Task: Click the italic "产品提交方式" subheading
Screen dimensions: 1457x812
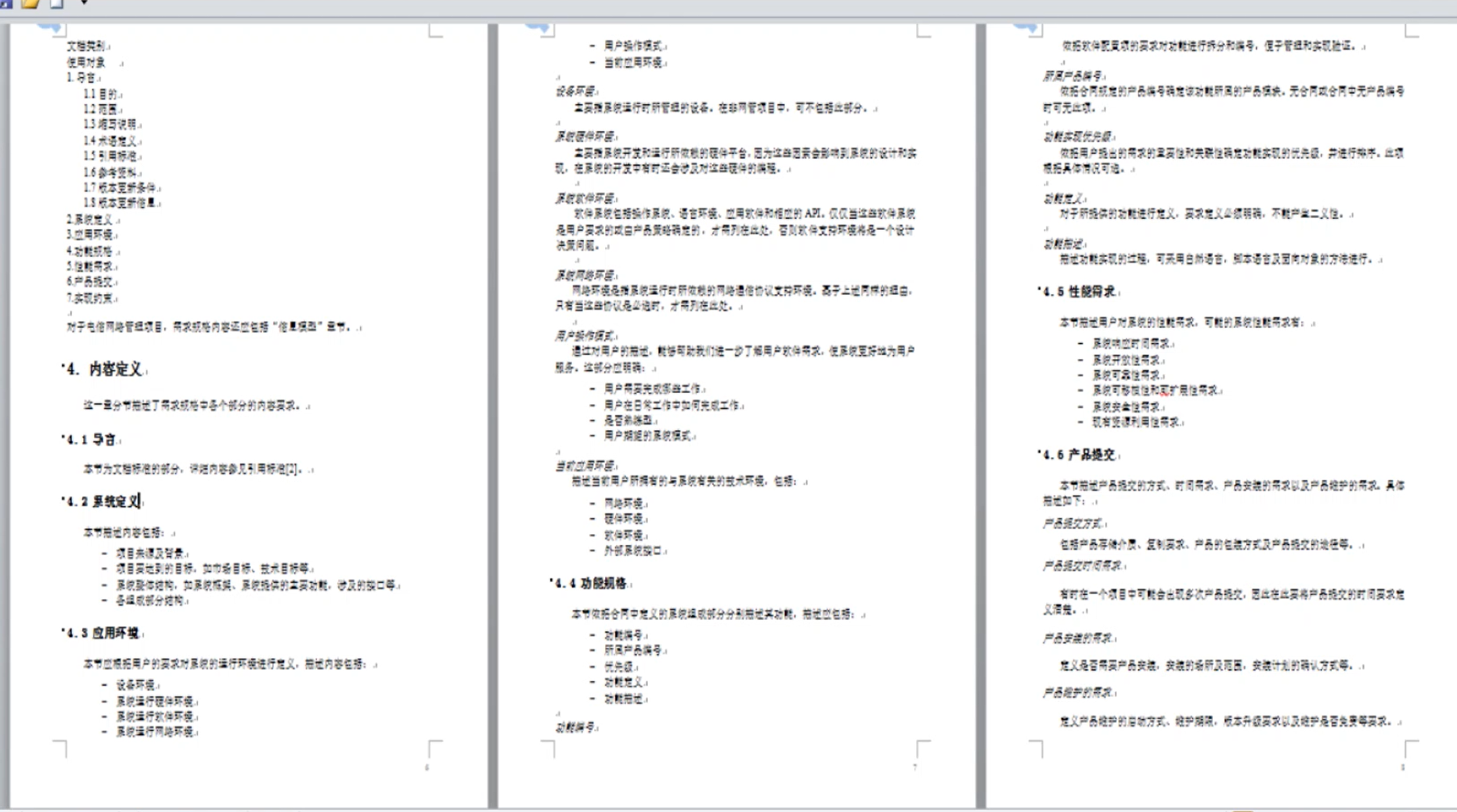Action: click(x=1073, y=523)
